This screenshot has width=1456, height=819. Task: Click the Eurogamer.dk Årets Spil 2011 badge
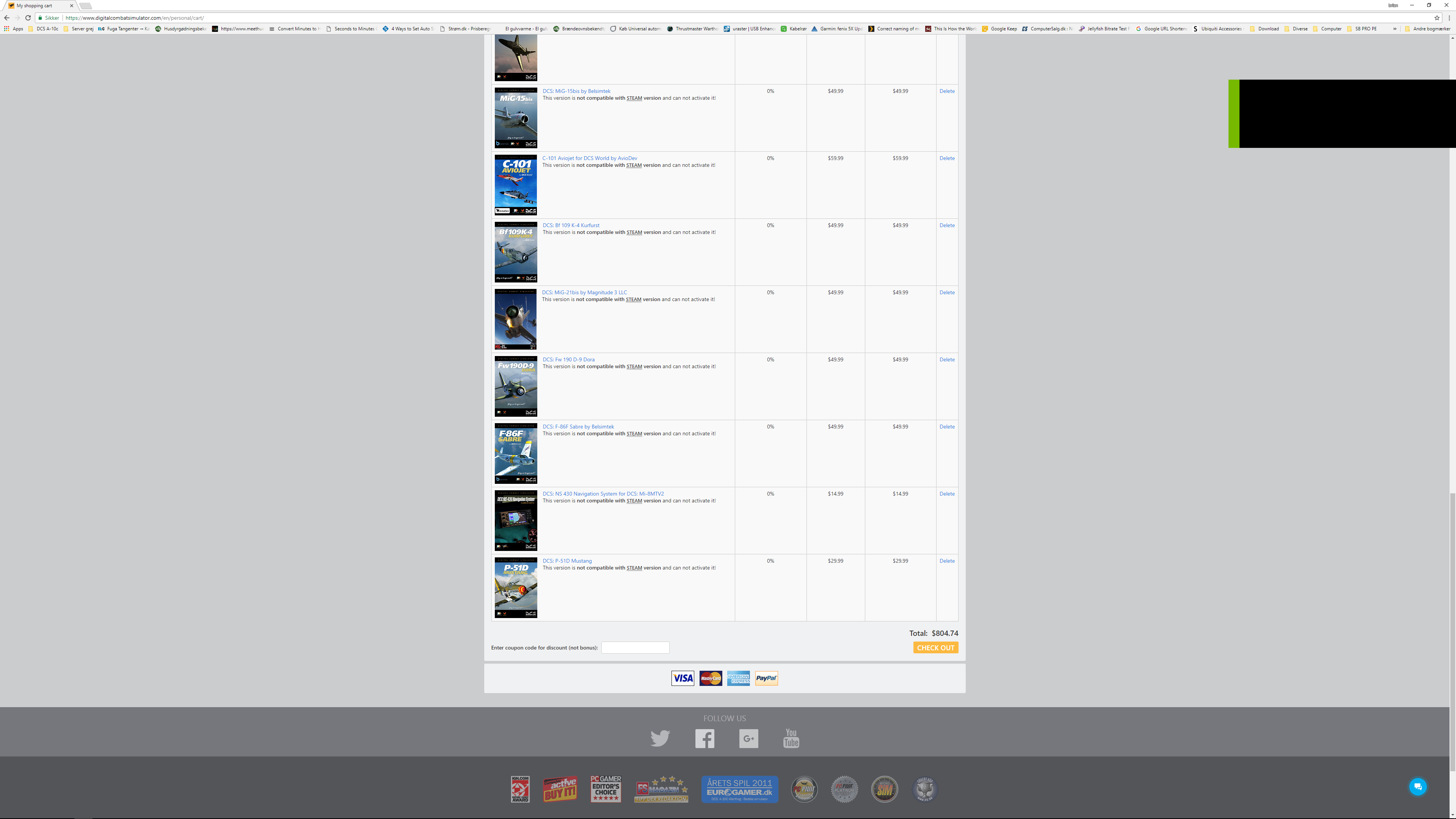click(739, 789)
